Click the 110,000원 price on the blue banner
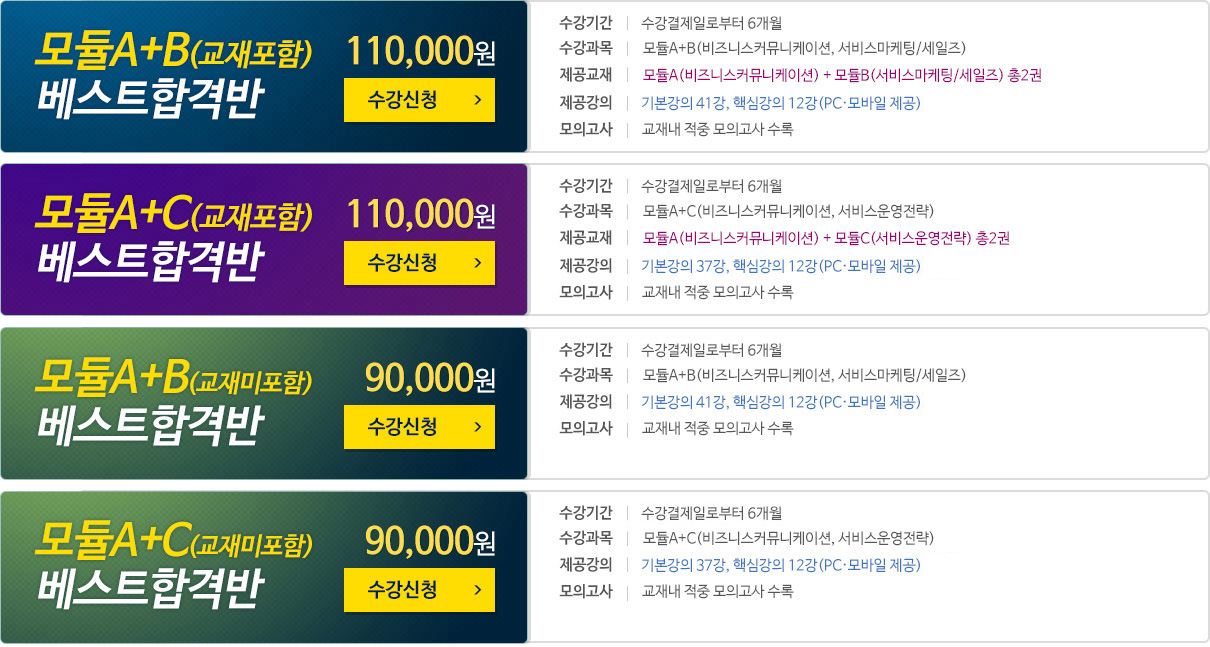Screen dimensions: 1210x647 coord(421,50)
